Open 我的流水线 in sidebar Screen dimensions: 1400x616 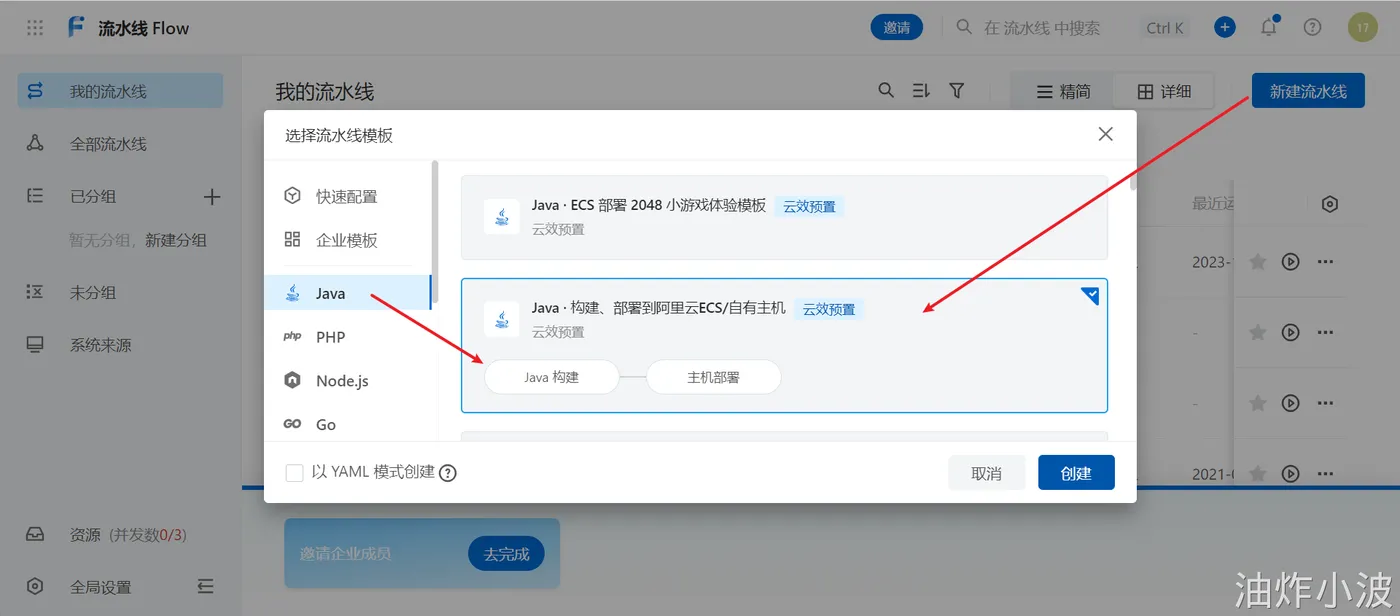coord(120,91)
